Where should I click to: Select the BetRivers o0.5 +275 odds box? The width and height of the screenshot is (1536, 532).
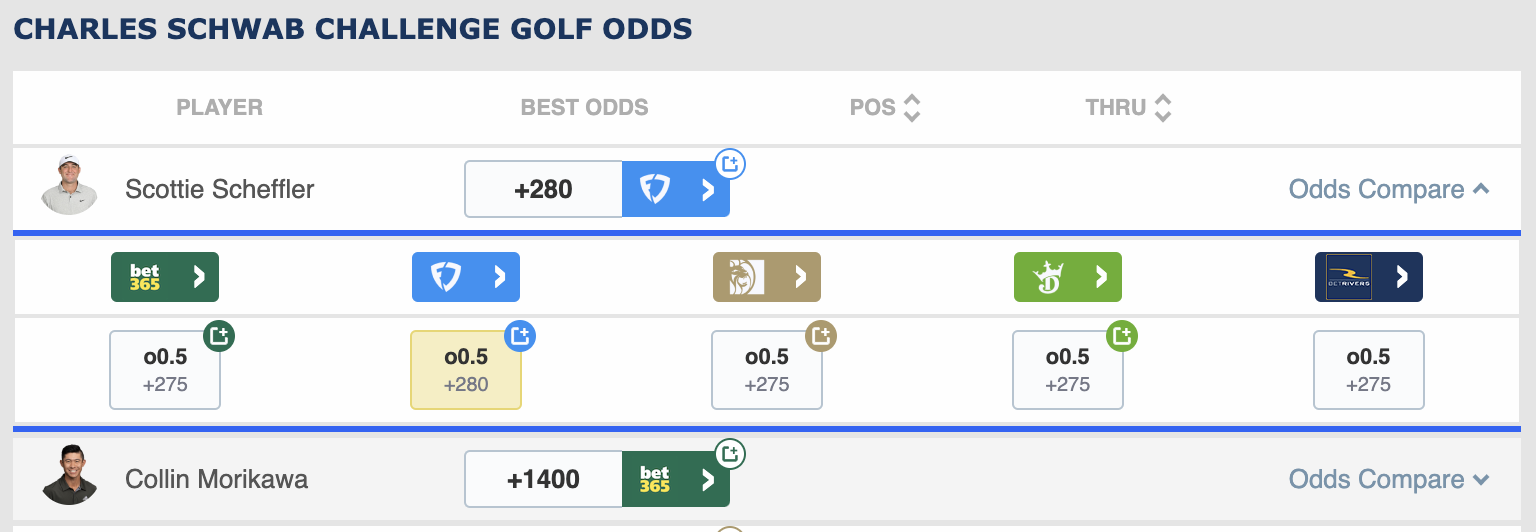(1369, 370)
